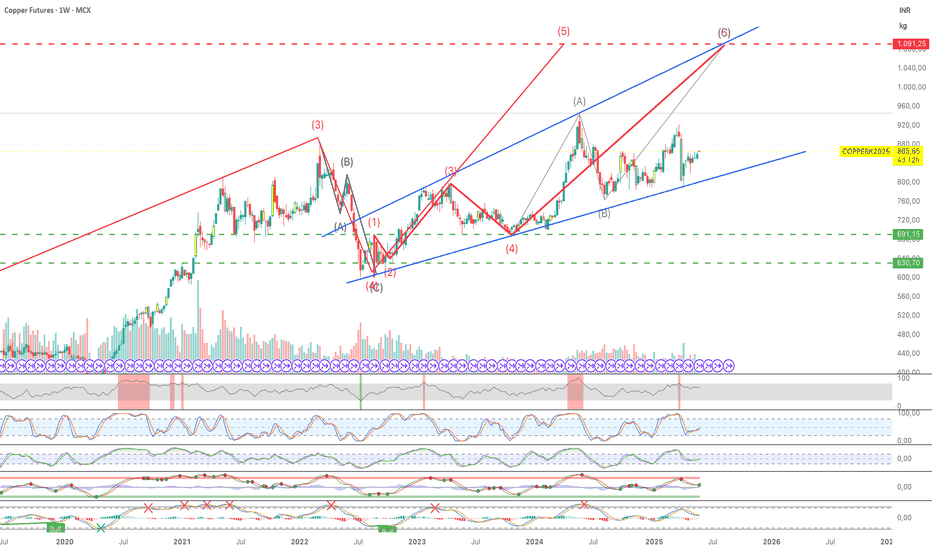The height and width of the screenshot is (550, 932).
Task: Select the green 691,15 price label
Action: 909,235
